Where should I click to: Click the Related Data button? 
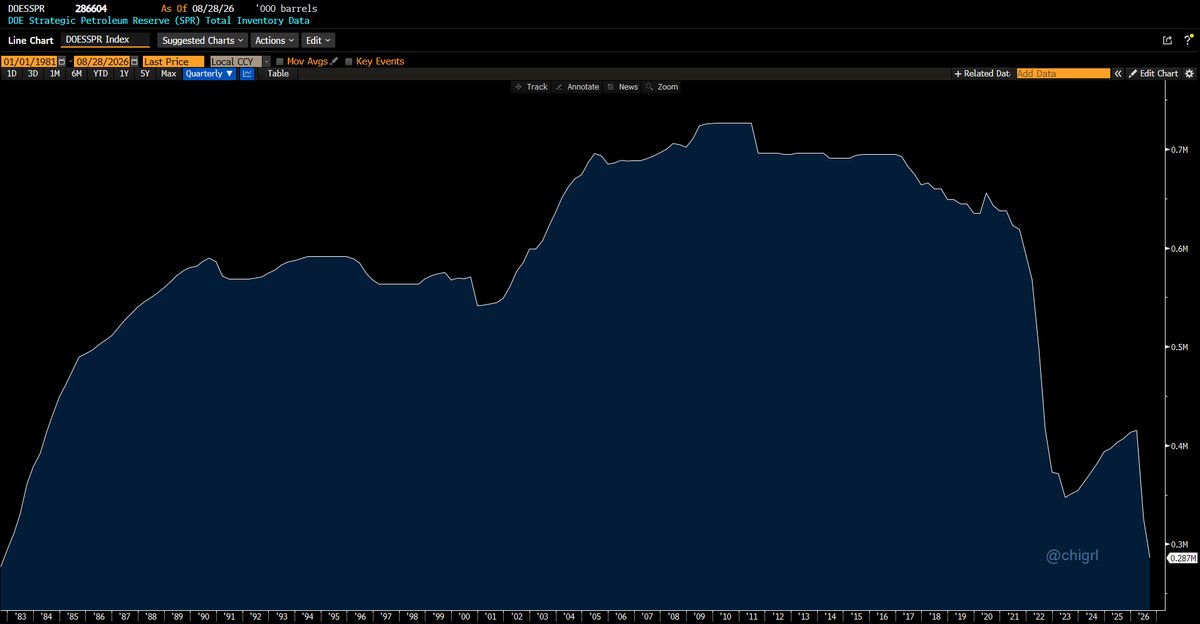982,74
